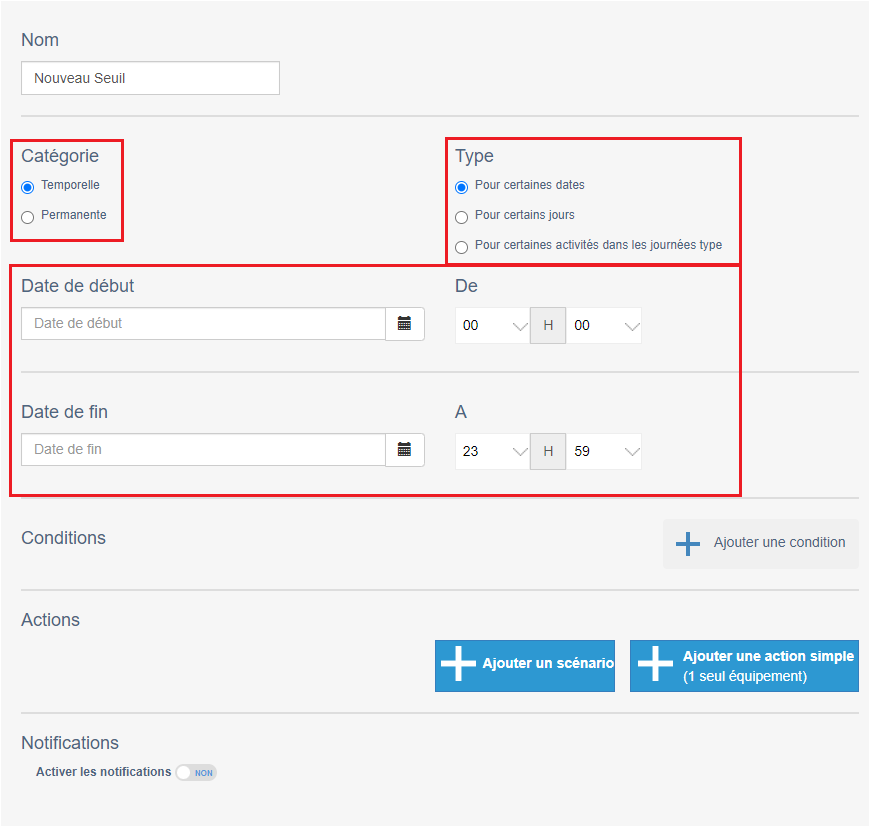Expand the De start minutes dropdown
The image size is (869, 826).
(x=604, y=325)
